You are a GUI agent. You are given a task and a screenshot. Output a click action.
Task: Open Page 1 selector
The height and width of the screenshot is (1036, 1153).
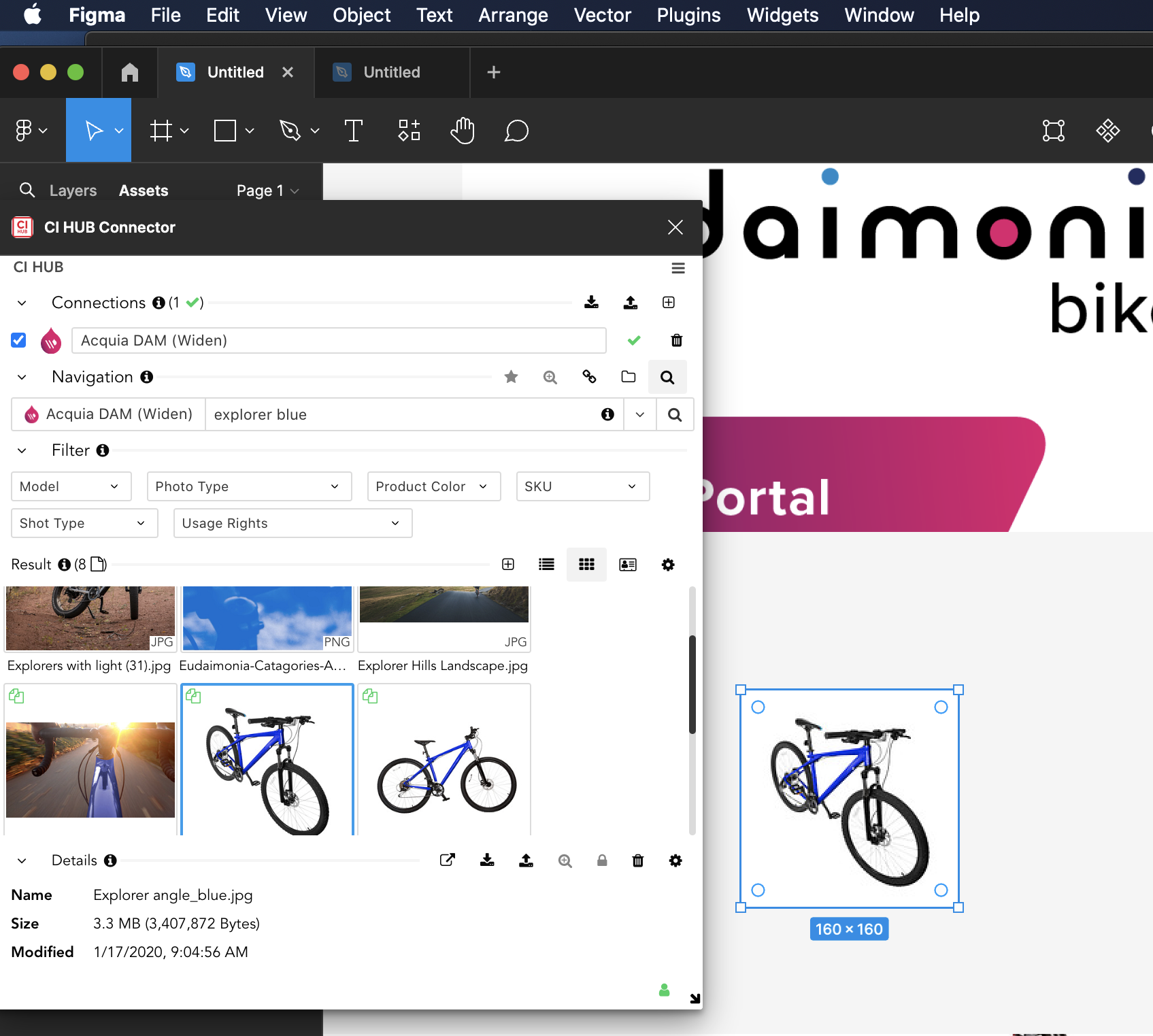[x=265, y=190]
